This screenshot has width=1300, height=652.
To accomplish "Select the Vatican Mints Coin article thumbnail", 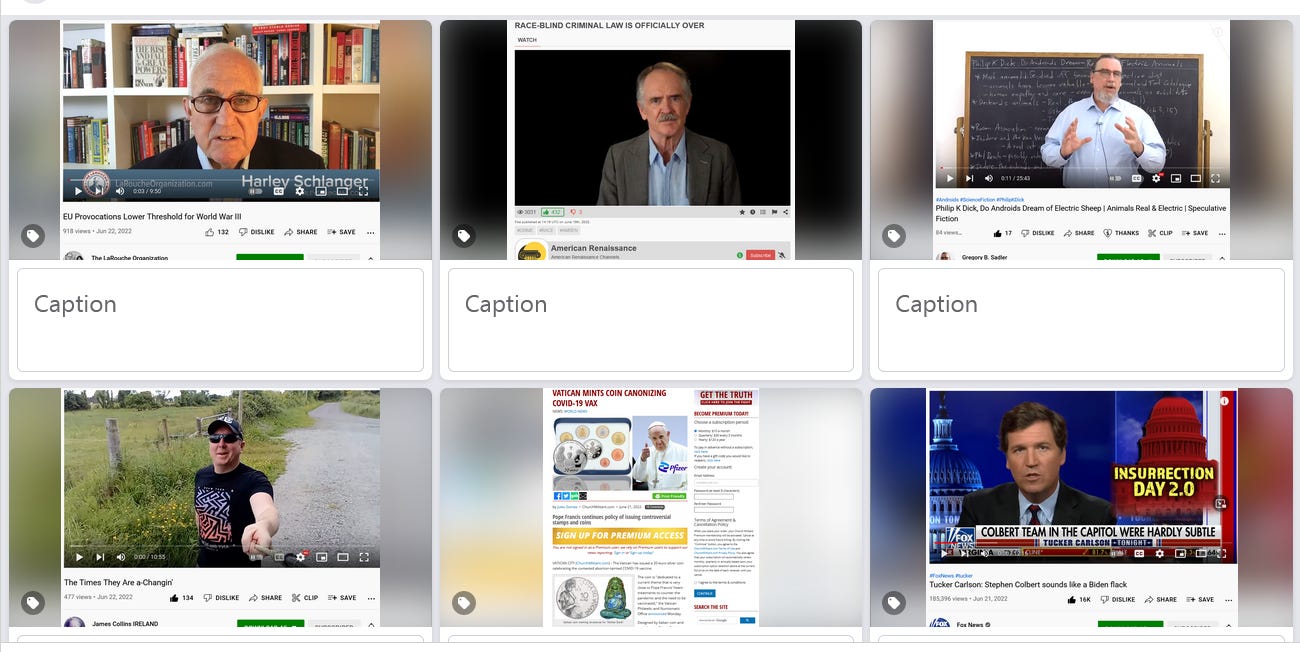I will click(651, 507).
